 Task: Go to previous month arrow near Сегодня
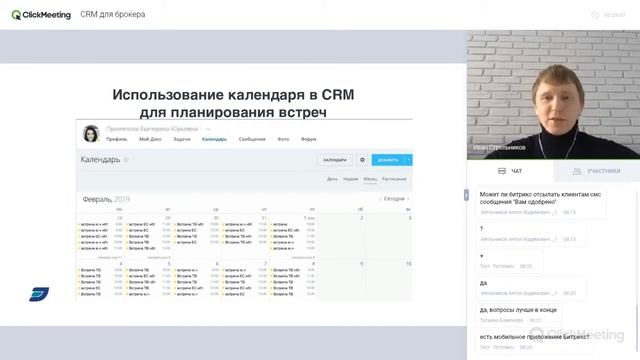380,199
